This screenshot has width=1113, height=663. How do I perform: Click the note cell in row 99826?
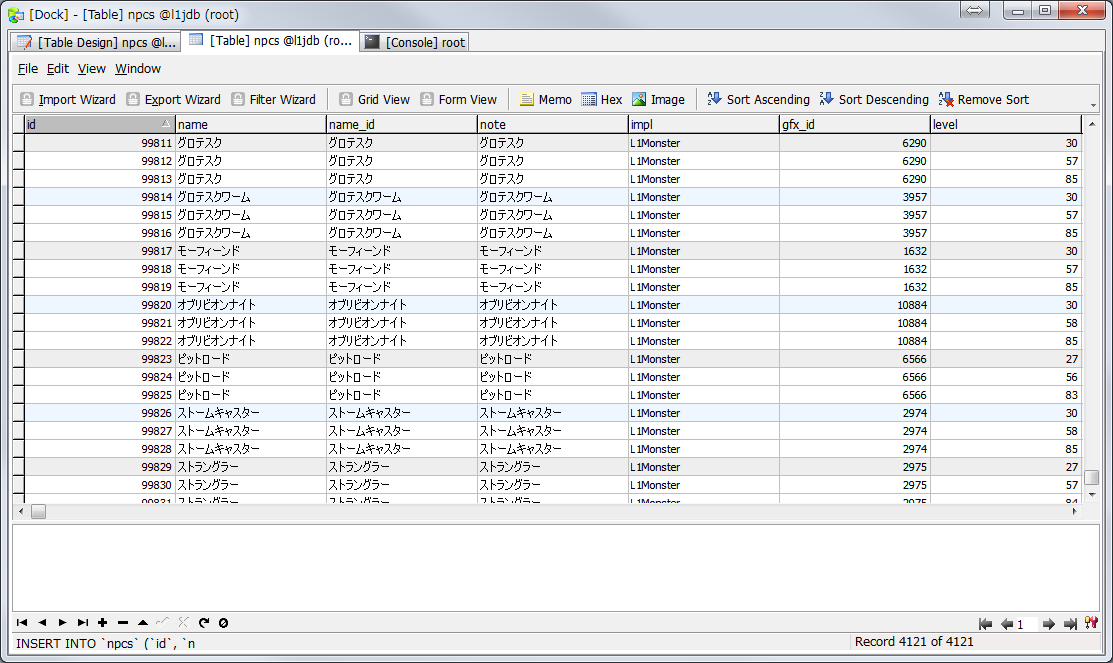(553, 412)
